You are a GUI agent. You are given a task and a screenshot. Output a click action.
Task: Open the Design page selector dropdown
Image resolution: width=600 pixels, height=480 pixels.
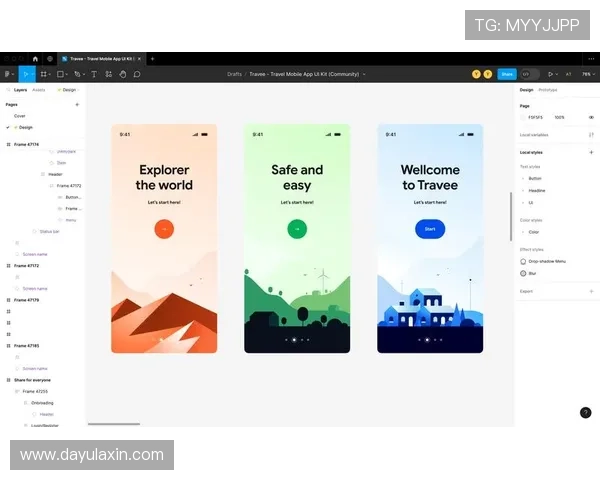[x=69, y=90]
